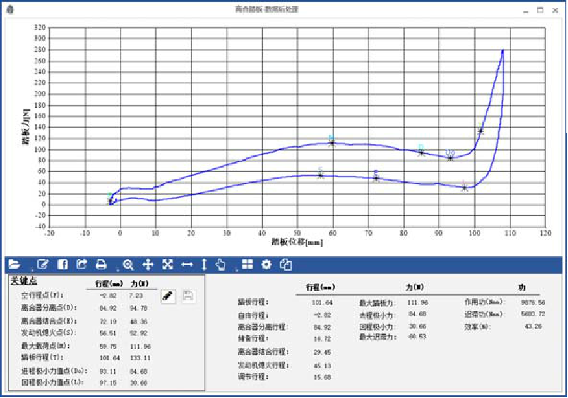Open the four-square grid layout icon
568x398 pixels.
click(x=247, y=264)
